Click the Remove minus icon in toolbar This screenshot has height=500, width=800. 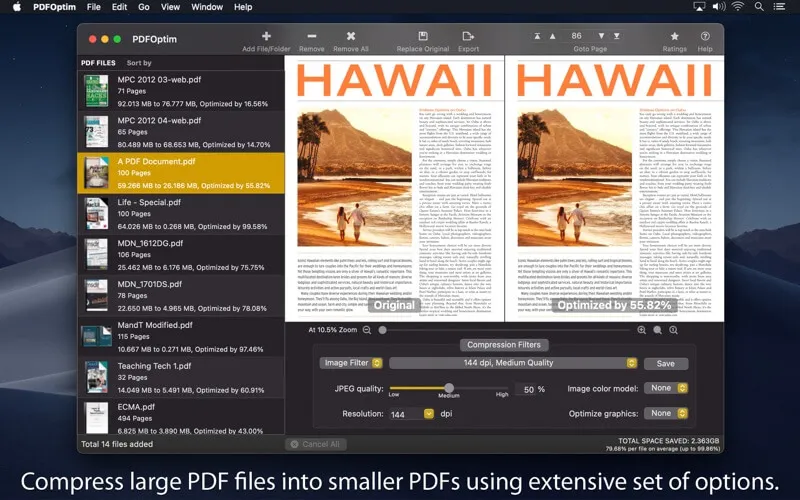312,36
